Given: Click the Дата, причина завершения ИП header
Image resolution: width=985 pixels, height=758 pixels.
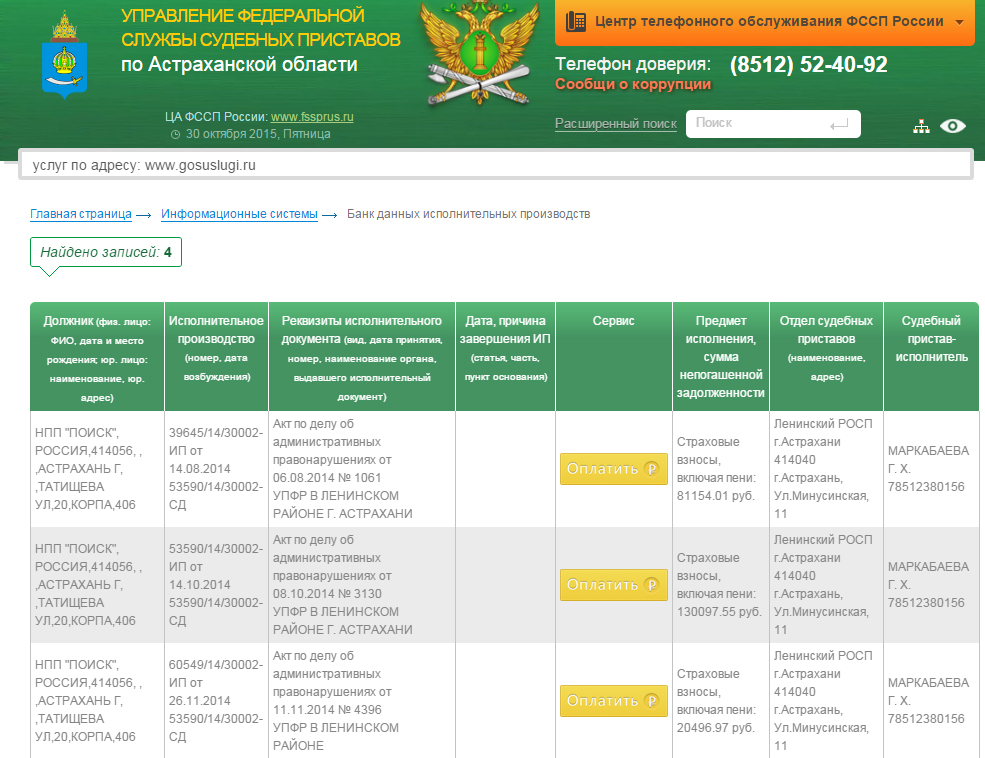Looking at the screenshot, I should click(505, 357).
